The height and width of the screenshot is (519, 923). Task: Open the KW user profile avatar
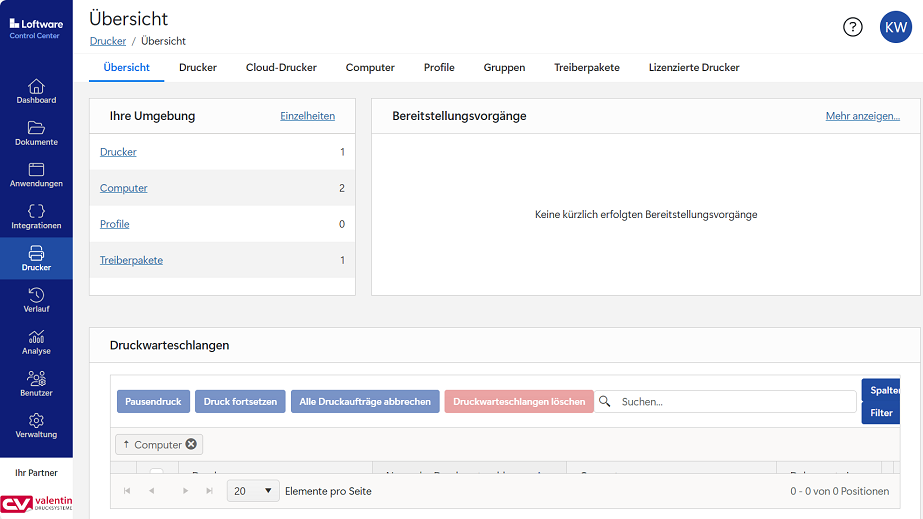(895, 27)
